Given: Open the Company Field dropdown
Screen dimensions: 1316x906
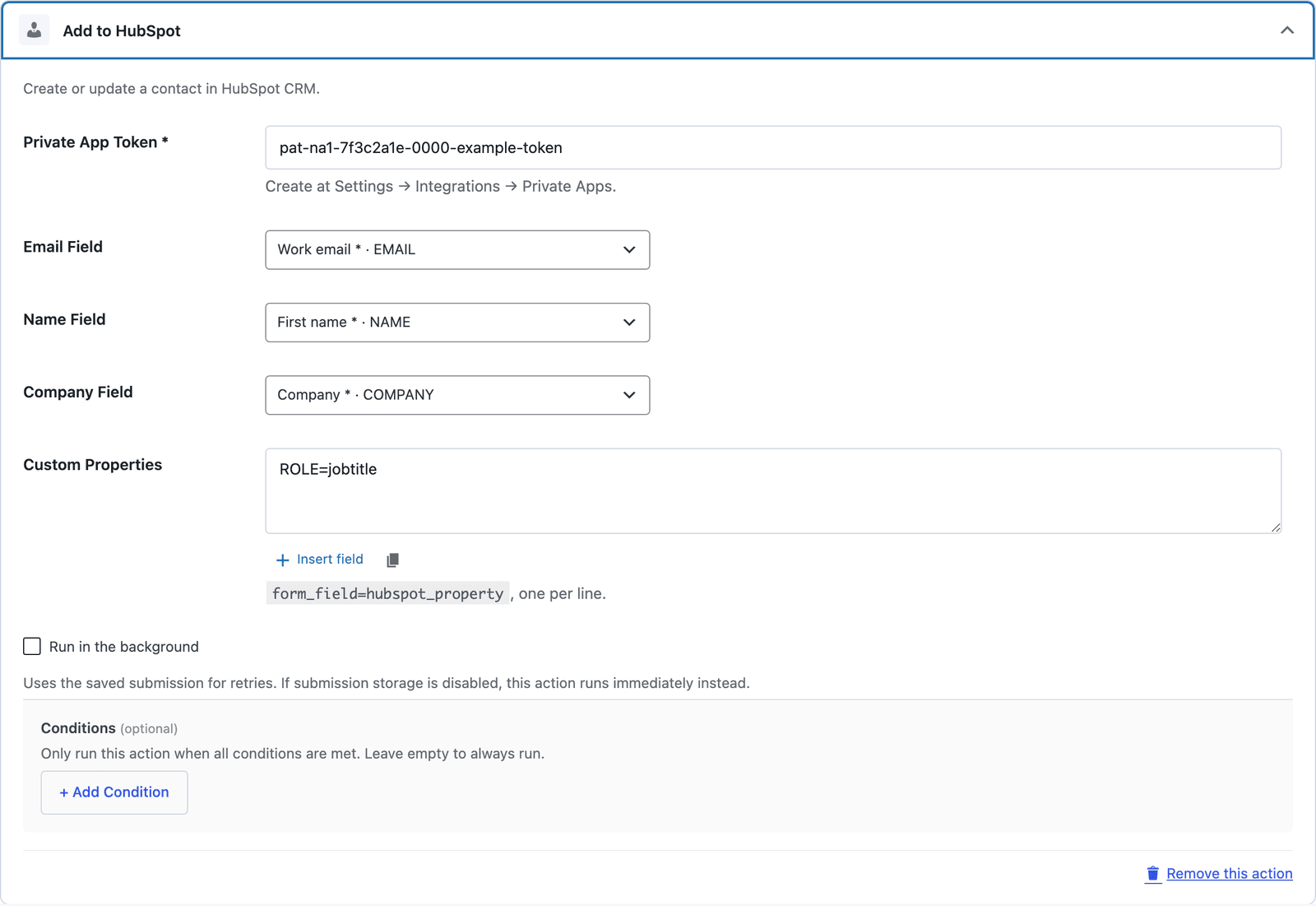Looking at the screenshot, I should point(457,395).
